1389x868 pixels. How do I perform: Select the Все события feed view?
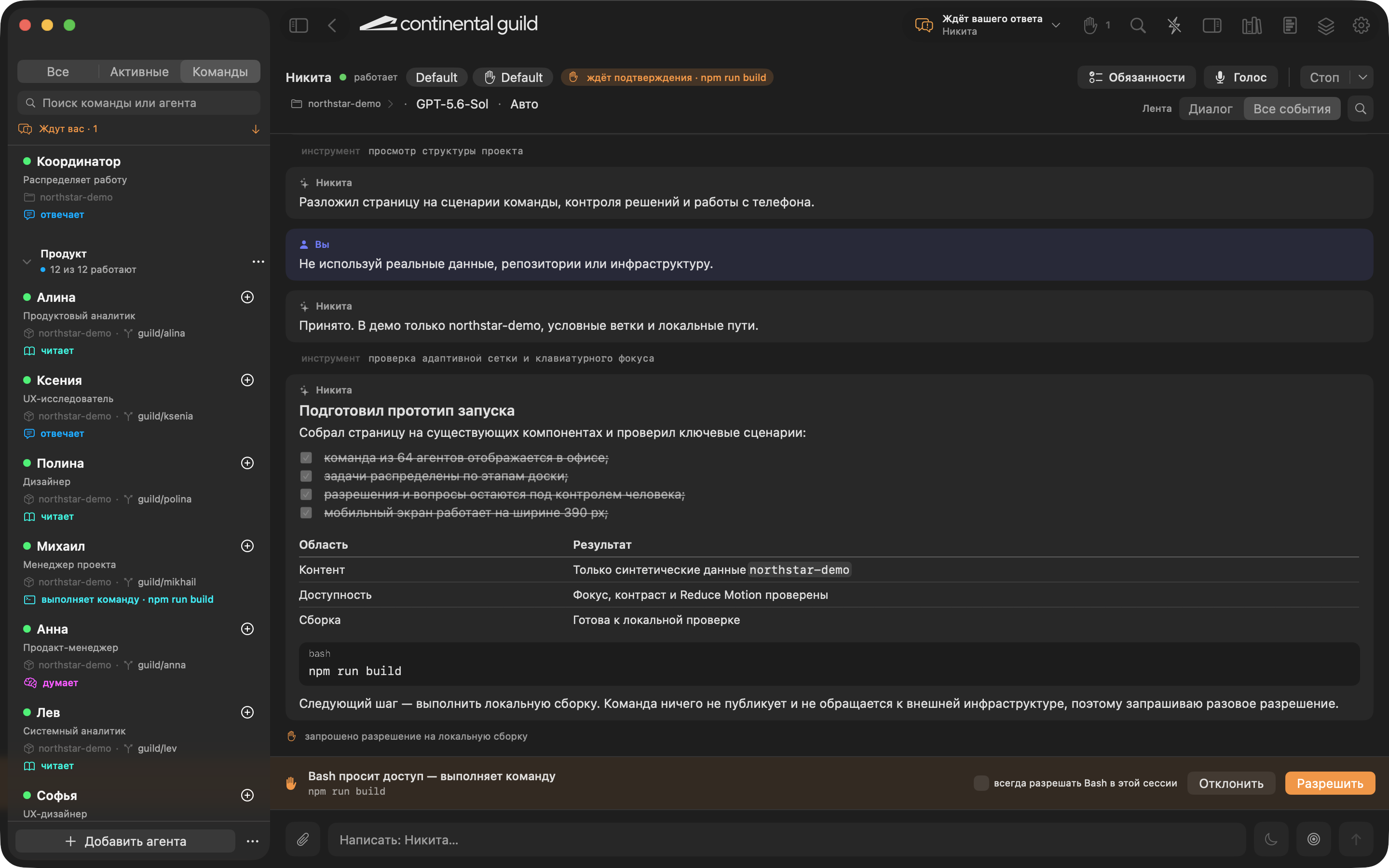click(1292, 108)
